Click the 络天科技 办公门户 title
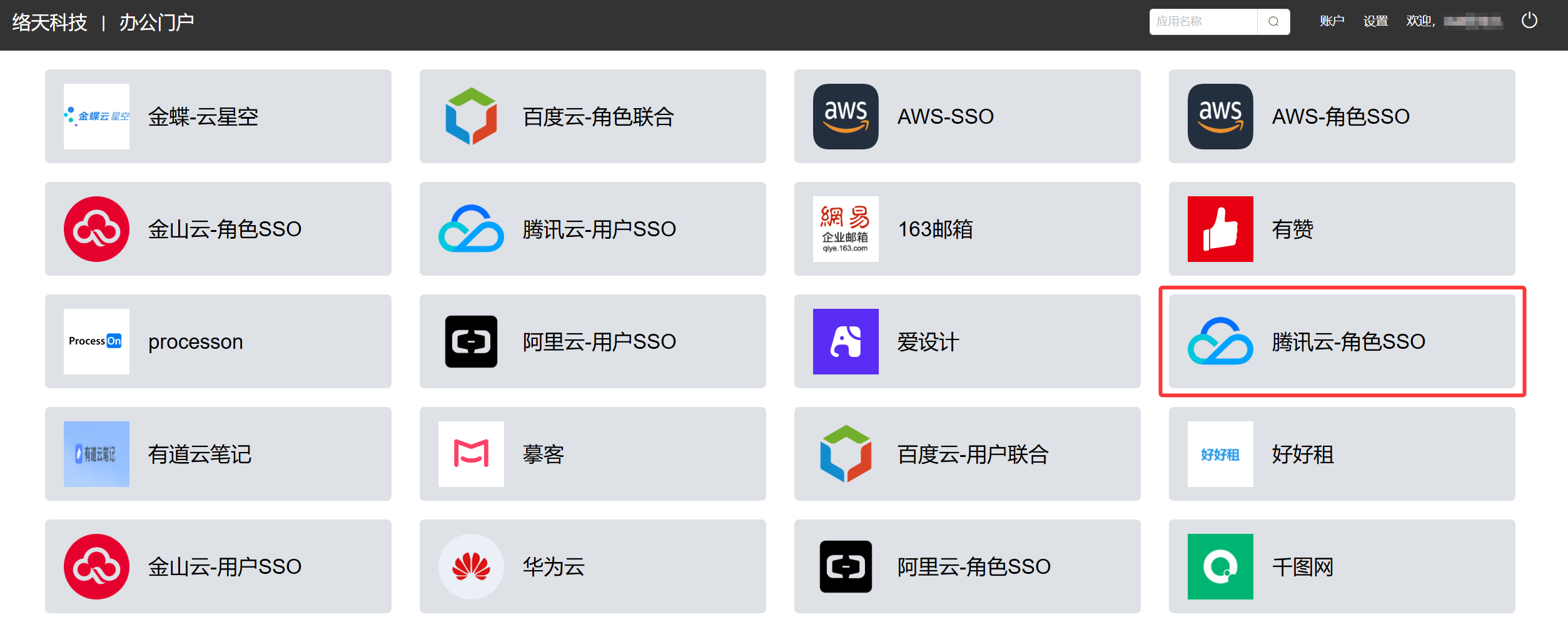Image resolution: width=1568 pixels, height=632 pixels. (103, 23)
